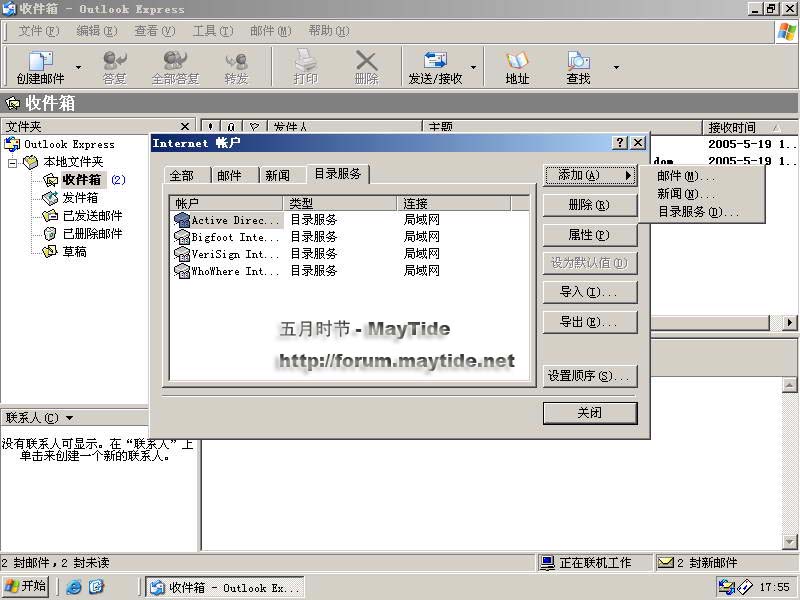Collapse the Local Folders (本地文件夹) tree node

(x=13, y=162)
